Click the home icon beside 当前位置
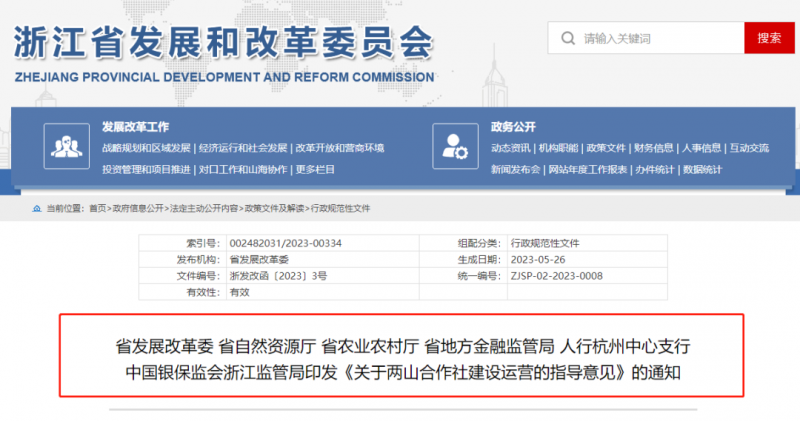This screenshot has width=800, height=421. pos(37,209)
